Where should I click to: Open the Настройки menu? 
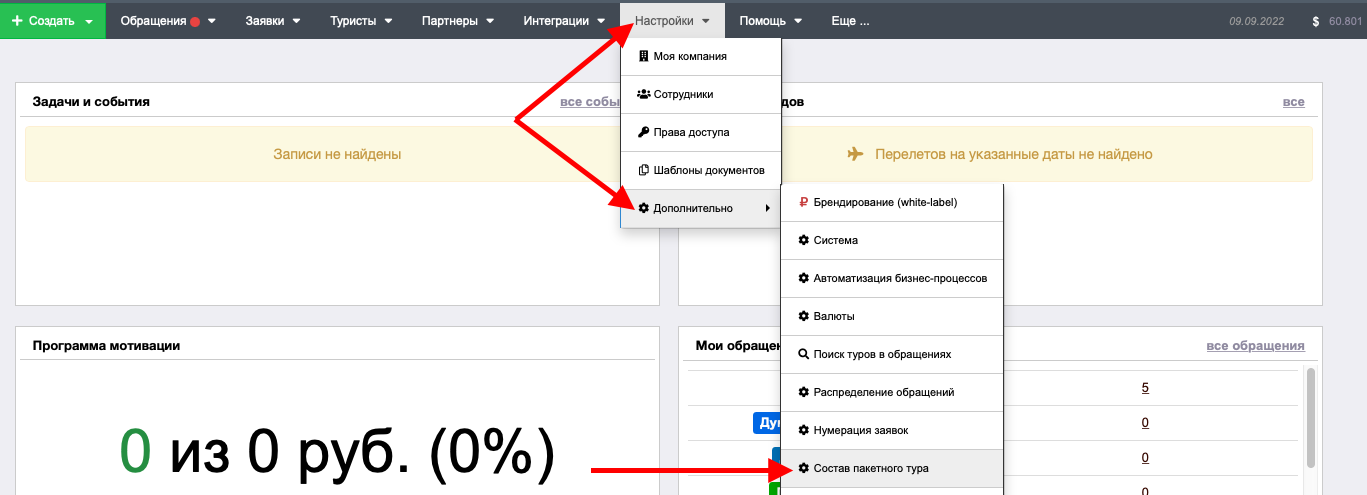[x=673, y=20]
